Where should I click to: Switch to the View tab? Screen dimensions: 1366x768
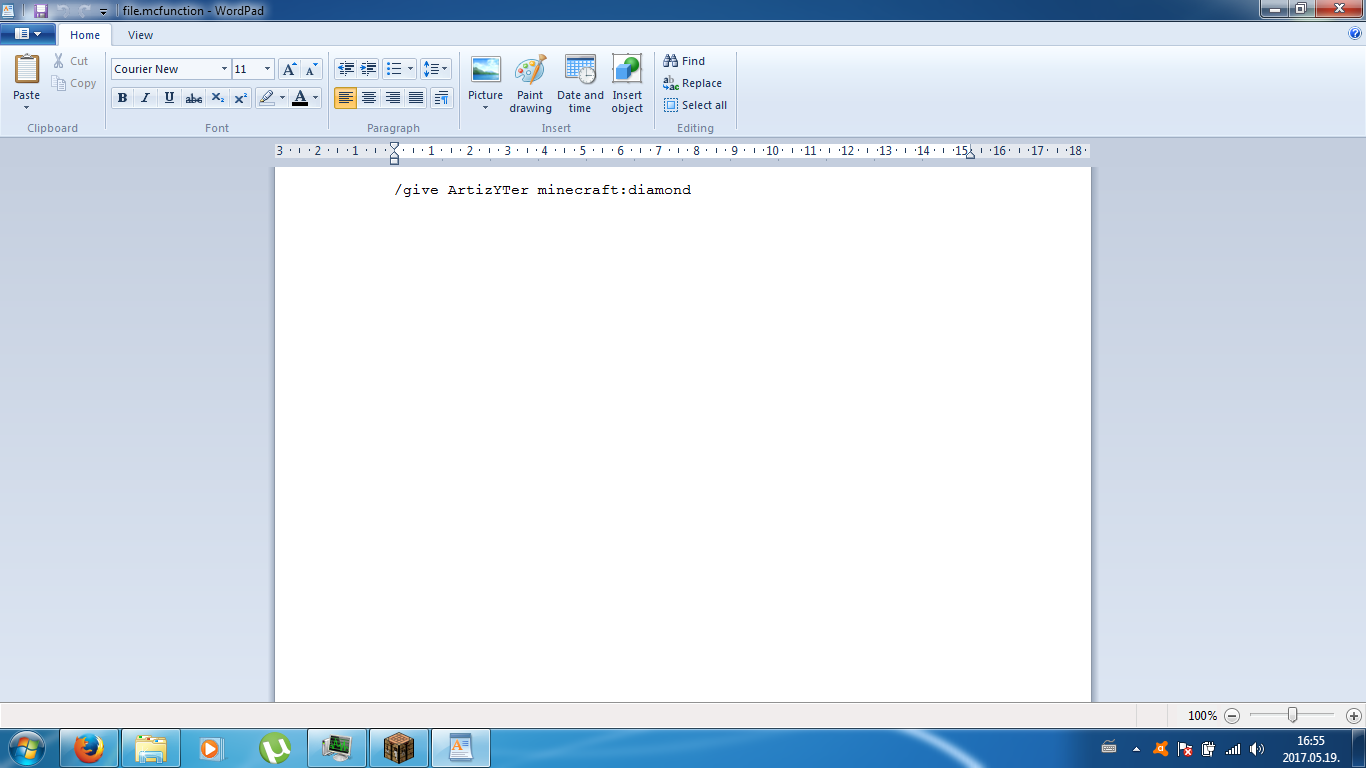tap(141, 35)
